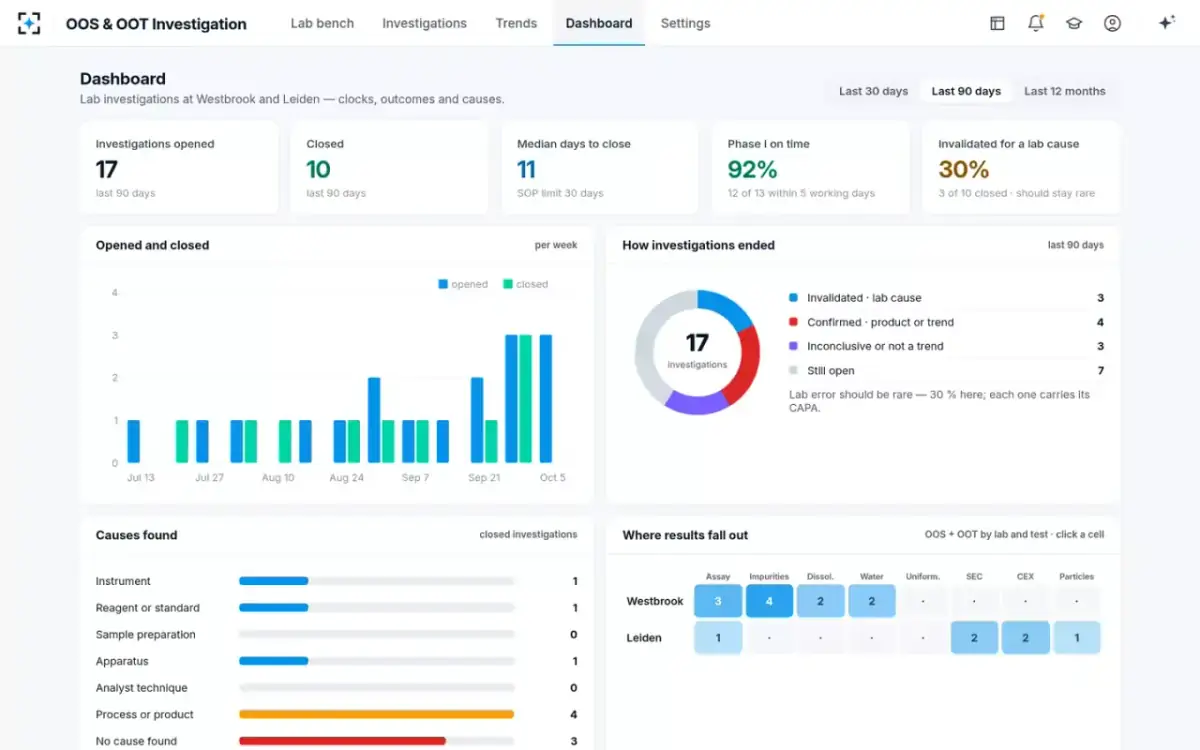
Task: Click the Westbrook Assay cell showing 3
Action: (x=718, y=601)
